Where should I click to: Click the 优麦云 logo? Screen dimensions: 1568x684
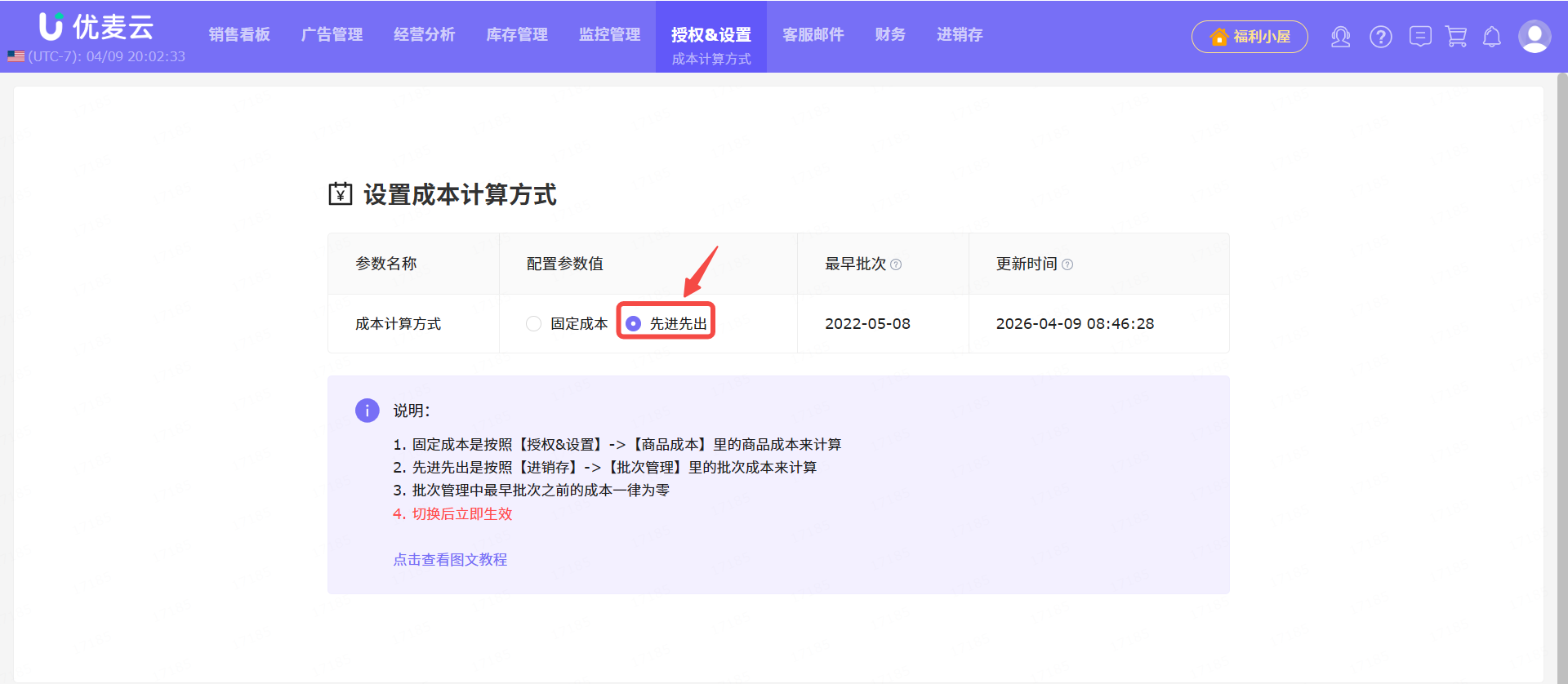(x=96, y=27)
